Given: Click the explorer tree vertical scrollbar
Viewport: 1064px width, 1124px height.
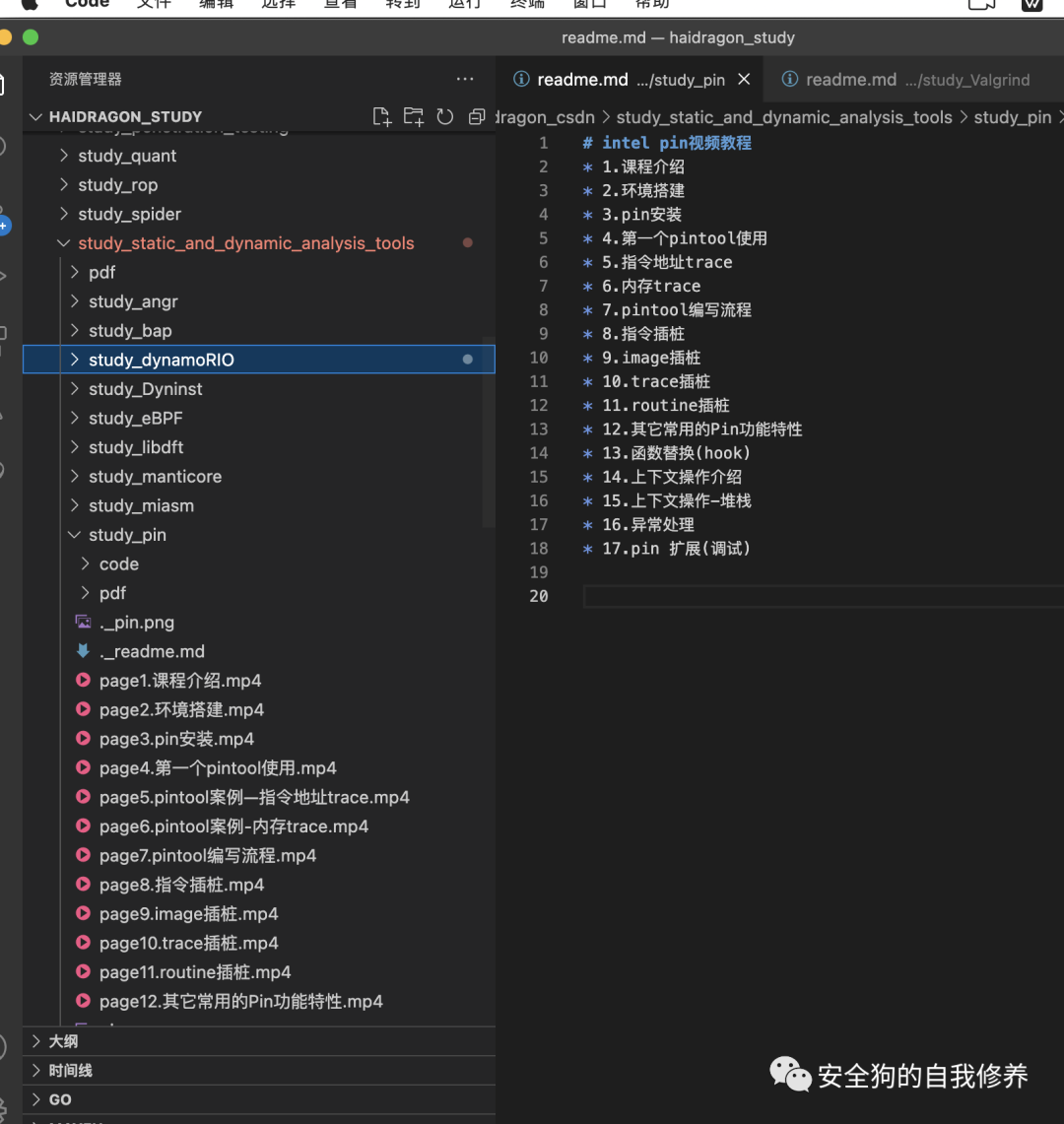Looking at the screenshot, I should pyautogui.click(x=489, y=432).
